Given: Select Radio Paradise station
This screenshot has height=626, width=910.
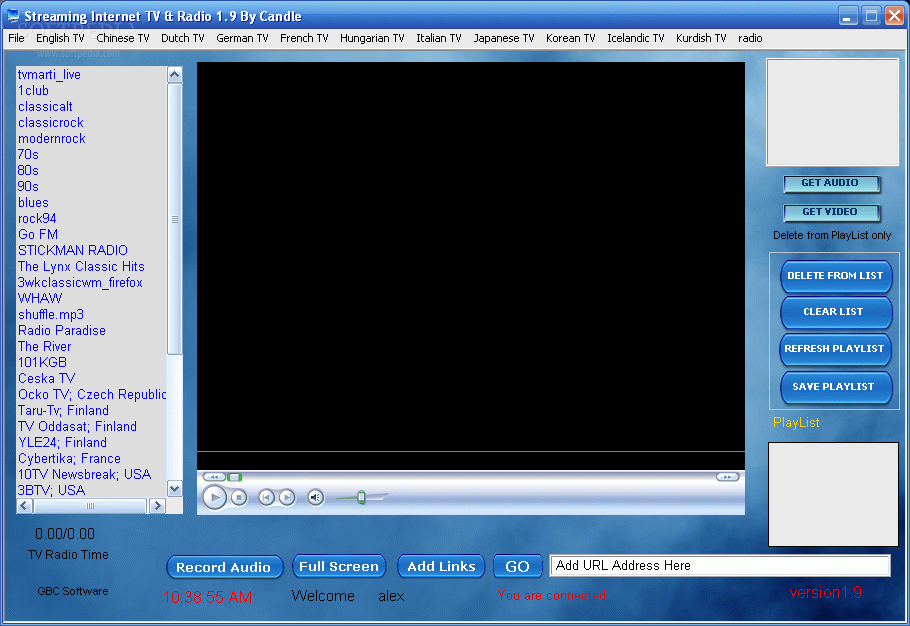Looking at the screenshot, I should [x=62, y=331].
